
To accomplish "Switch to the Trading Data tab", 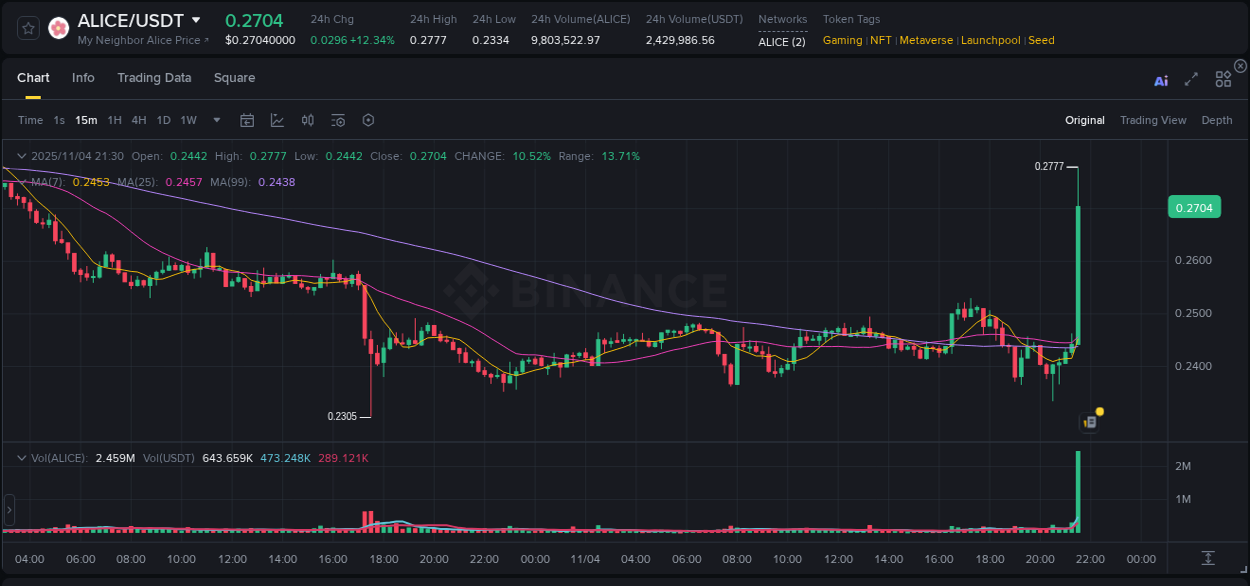I will pyautogui.click(x=154, y=77).
